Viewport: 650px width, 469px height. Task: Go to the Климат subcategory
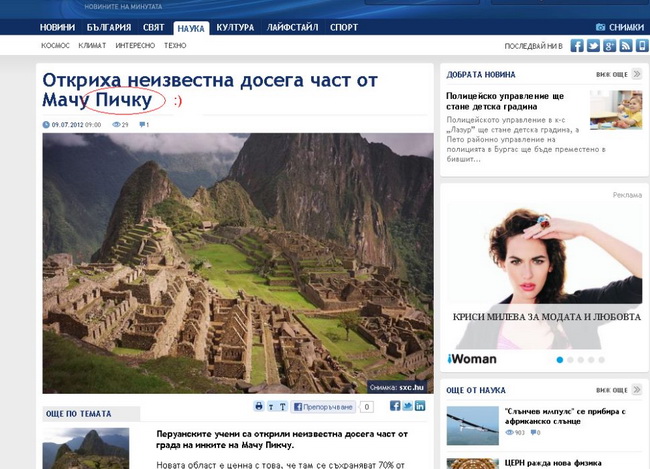pos(92,46)
